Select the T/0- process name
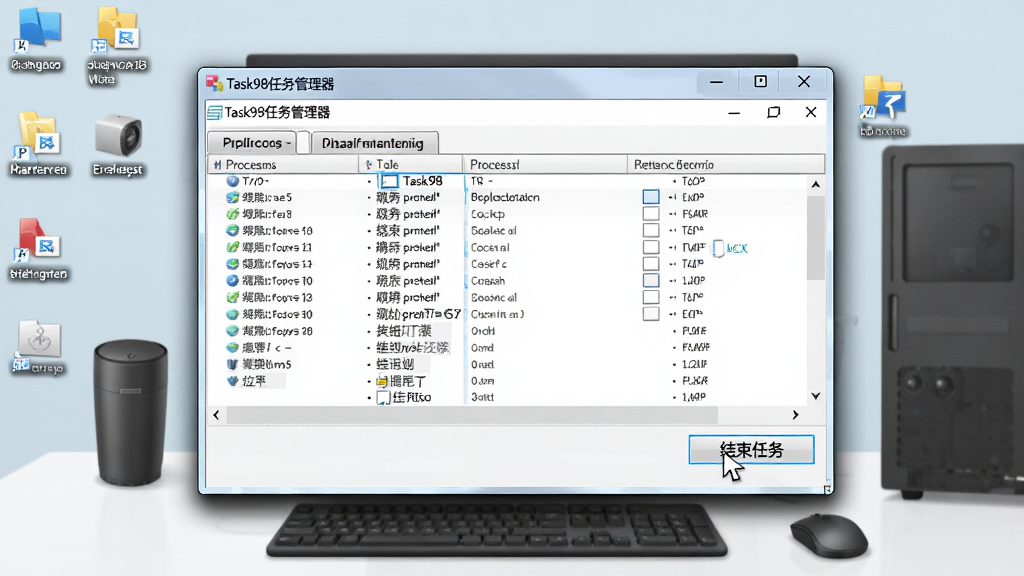 (255, 181)
